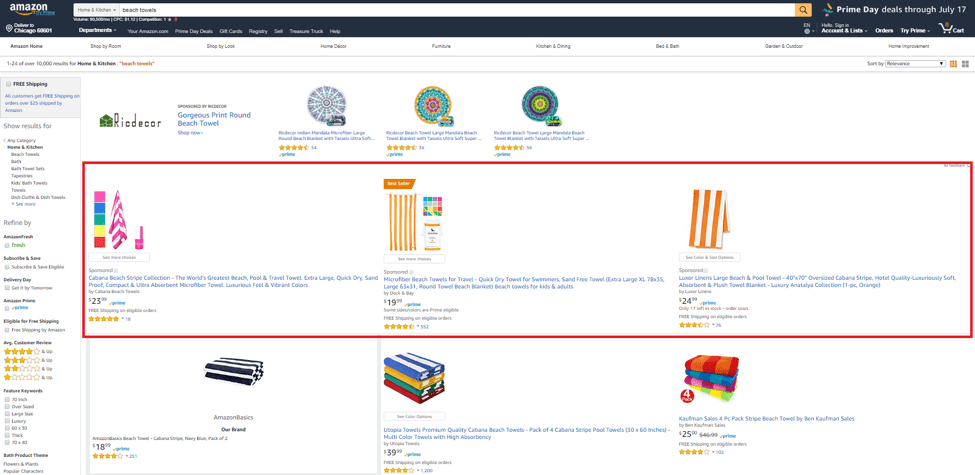Screen dimensions: 975x475
Task: Enable the FREE Shipping checkbox
Action: coord(7,84)
